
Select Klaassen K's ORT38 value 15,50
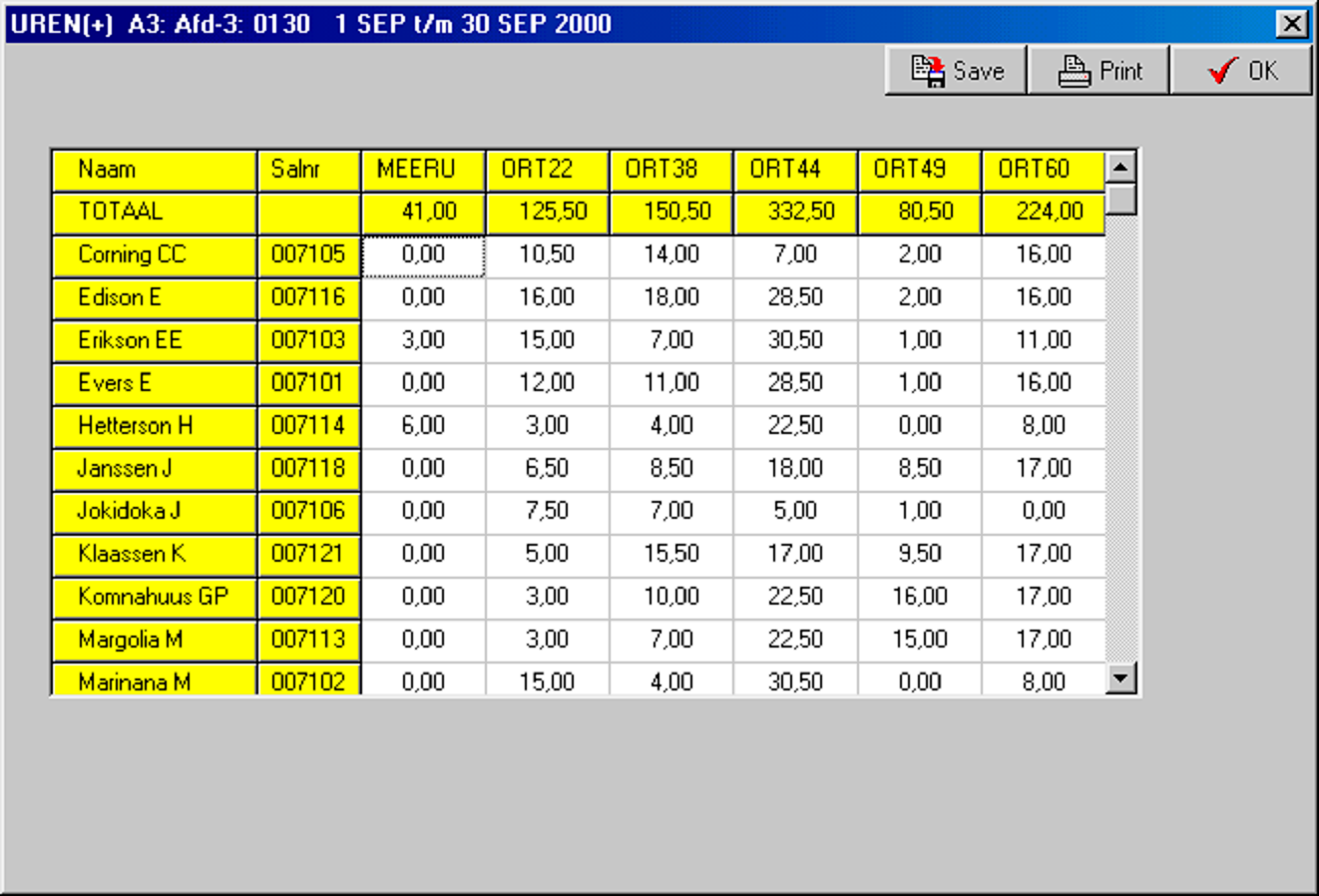(670, 555)
